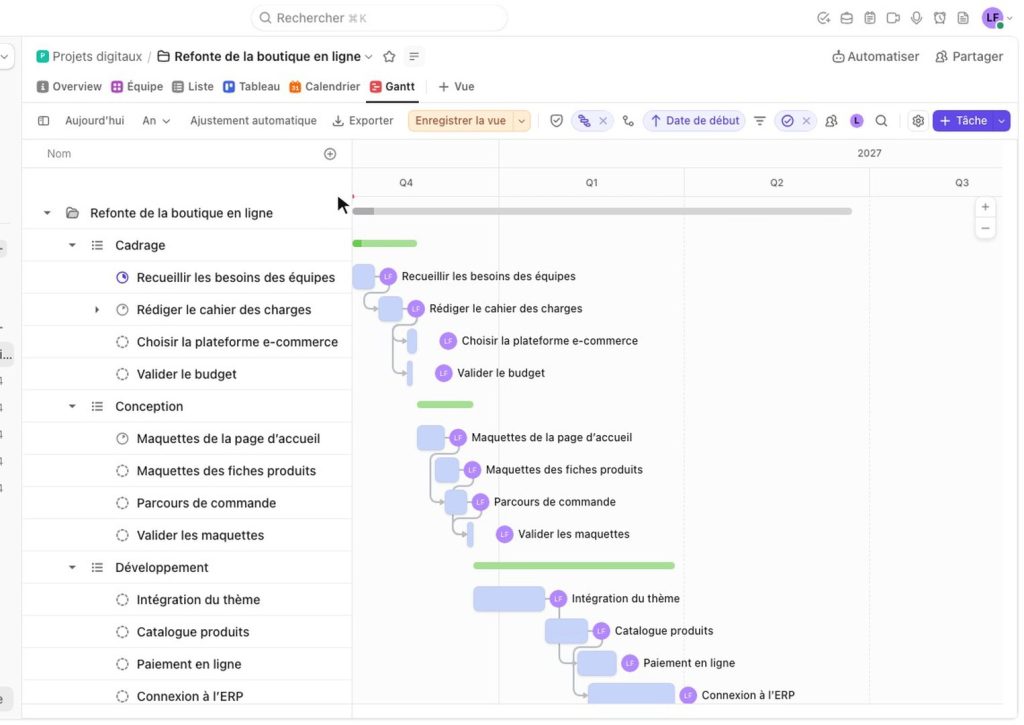Open the filter lines icon

(x=760, y=121)
